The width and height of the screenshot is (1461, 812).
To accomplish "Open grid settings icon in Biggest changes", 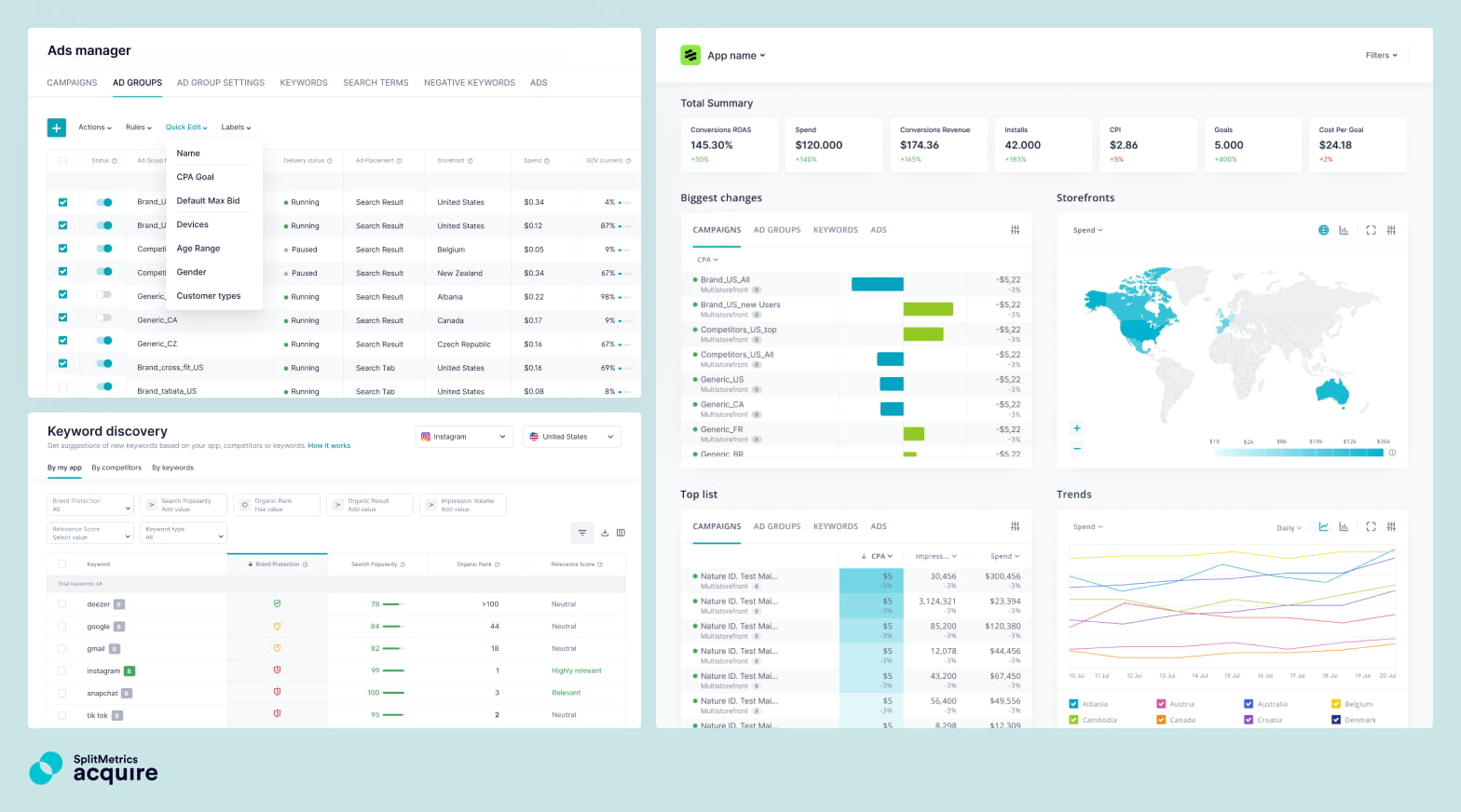I will 1015,230.
